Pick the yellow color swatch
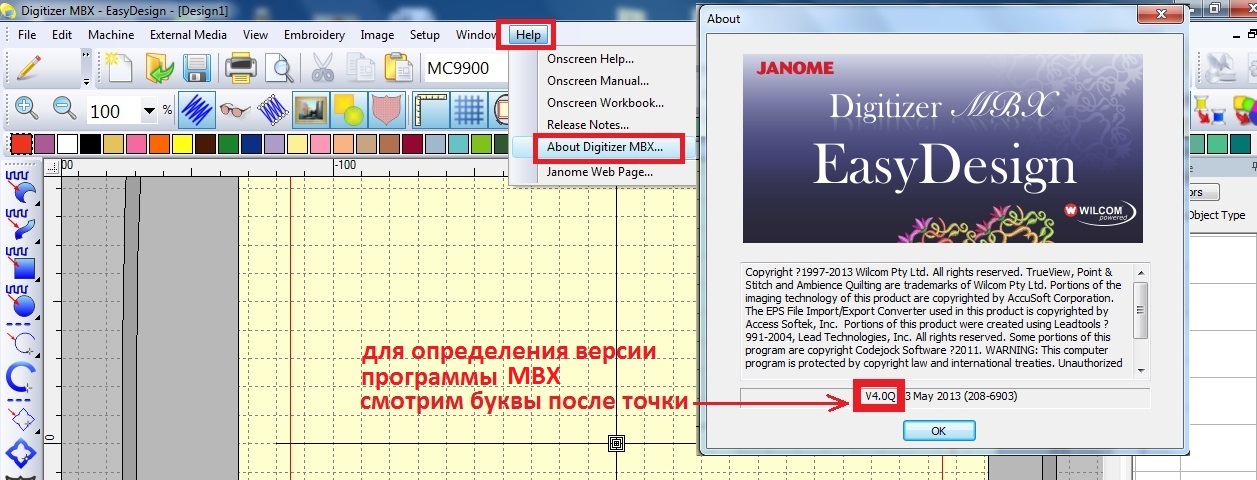This screenshot has width=1257, height=480. tap(182, 144)
